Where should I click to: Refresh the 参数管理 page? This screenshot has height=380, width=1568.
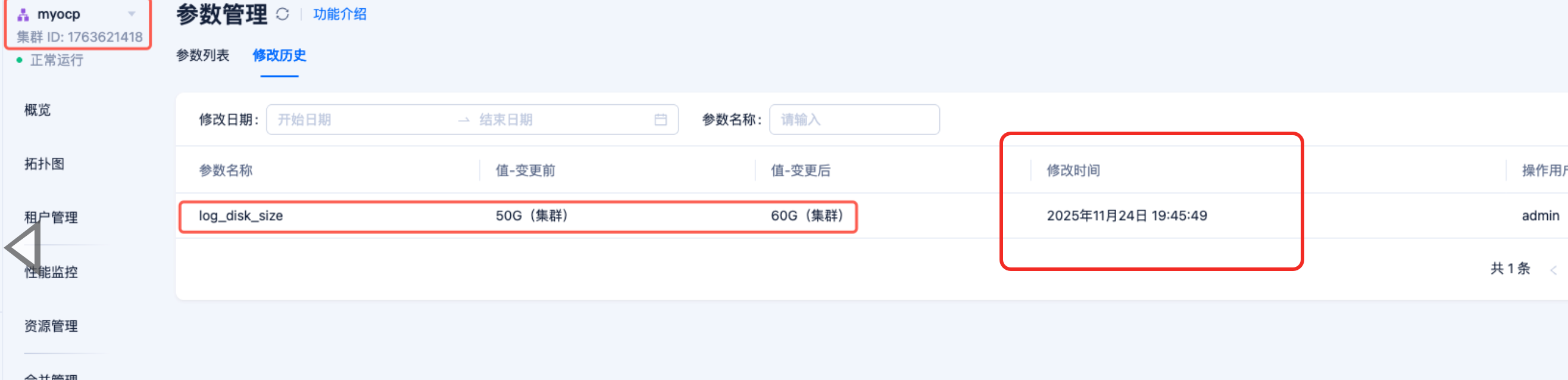click(x=282, y=14)
